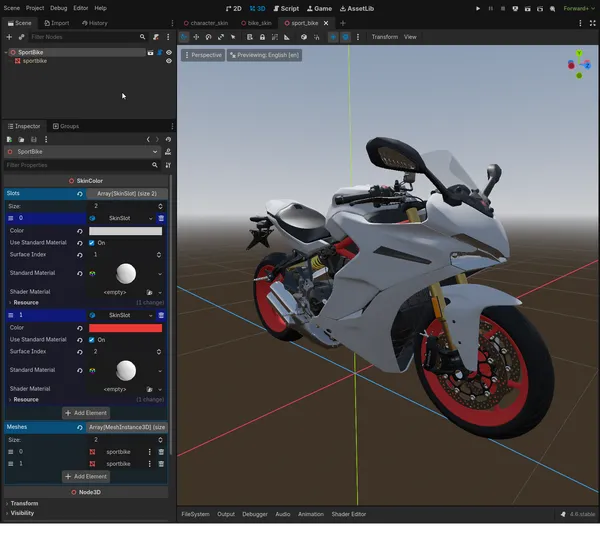The image size is (600, 535).
Task: Select the Rotate mode tool
Action: (208, 37)
